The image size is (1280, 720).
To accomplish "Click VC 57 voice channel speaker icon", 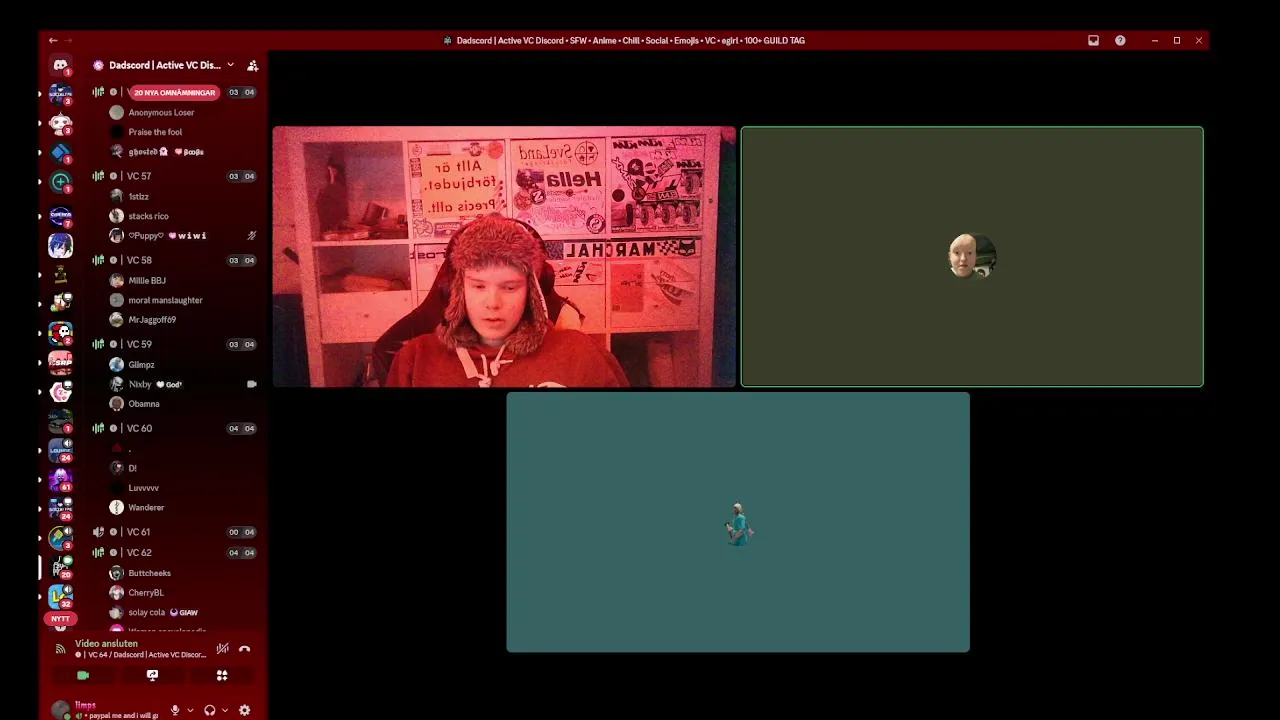I will [x=98, y=176].
